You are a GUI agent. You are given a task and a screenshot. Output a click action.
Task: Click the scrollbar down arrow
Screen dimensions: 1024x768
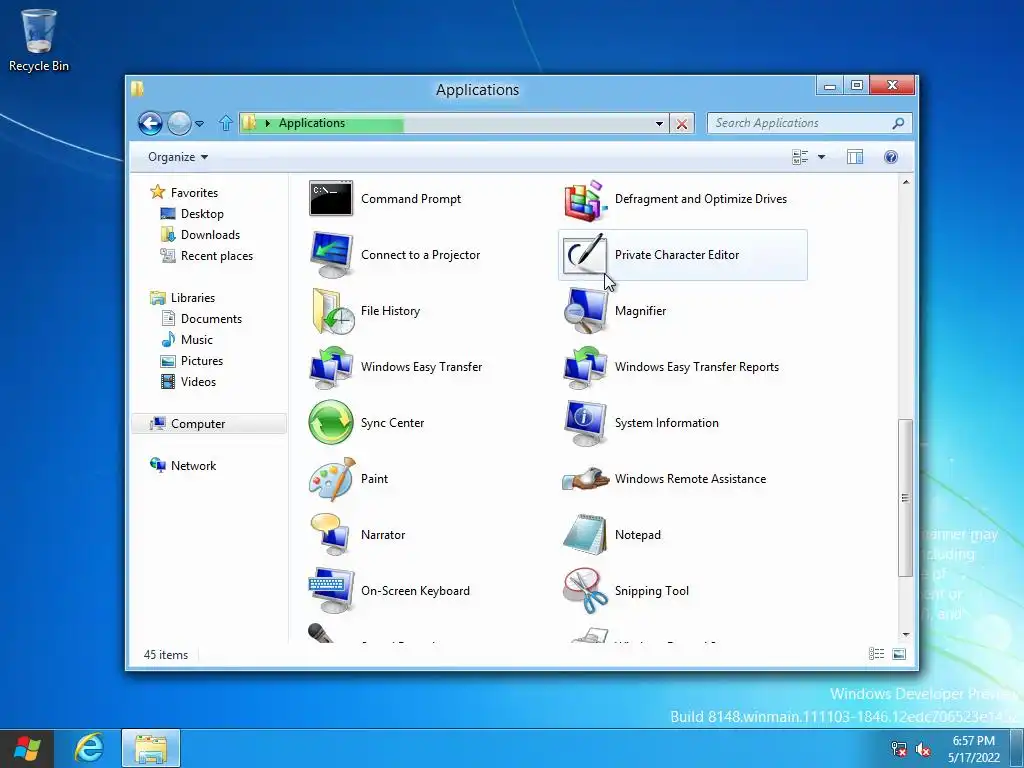(905, 634)
